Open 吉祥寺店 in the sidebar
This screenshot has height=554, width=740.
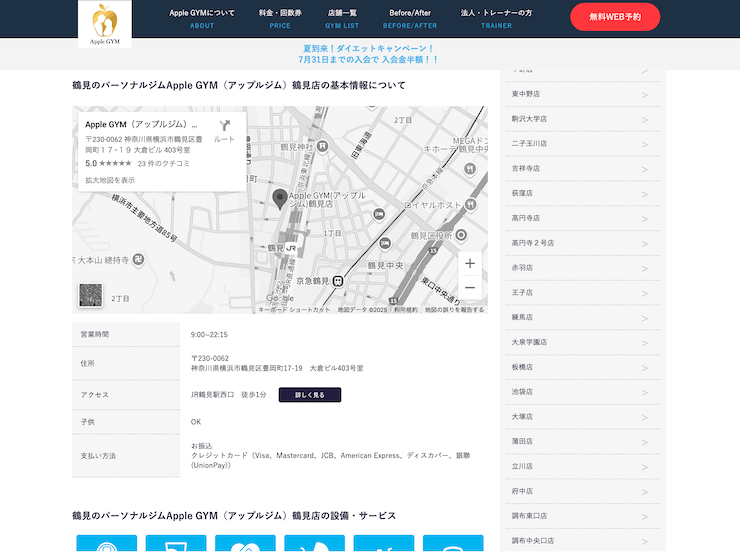[583, 168]
